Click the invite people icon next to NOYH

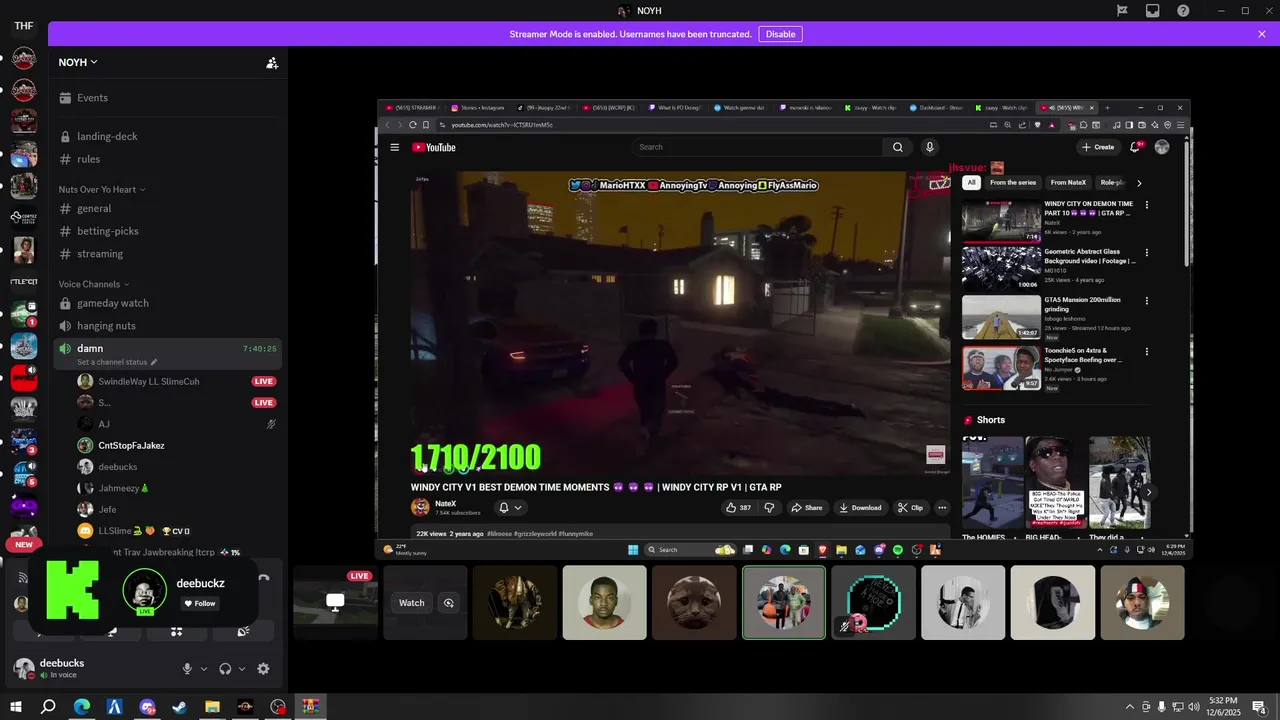point(272,63)
